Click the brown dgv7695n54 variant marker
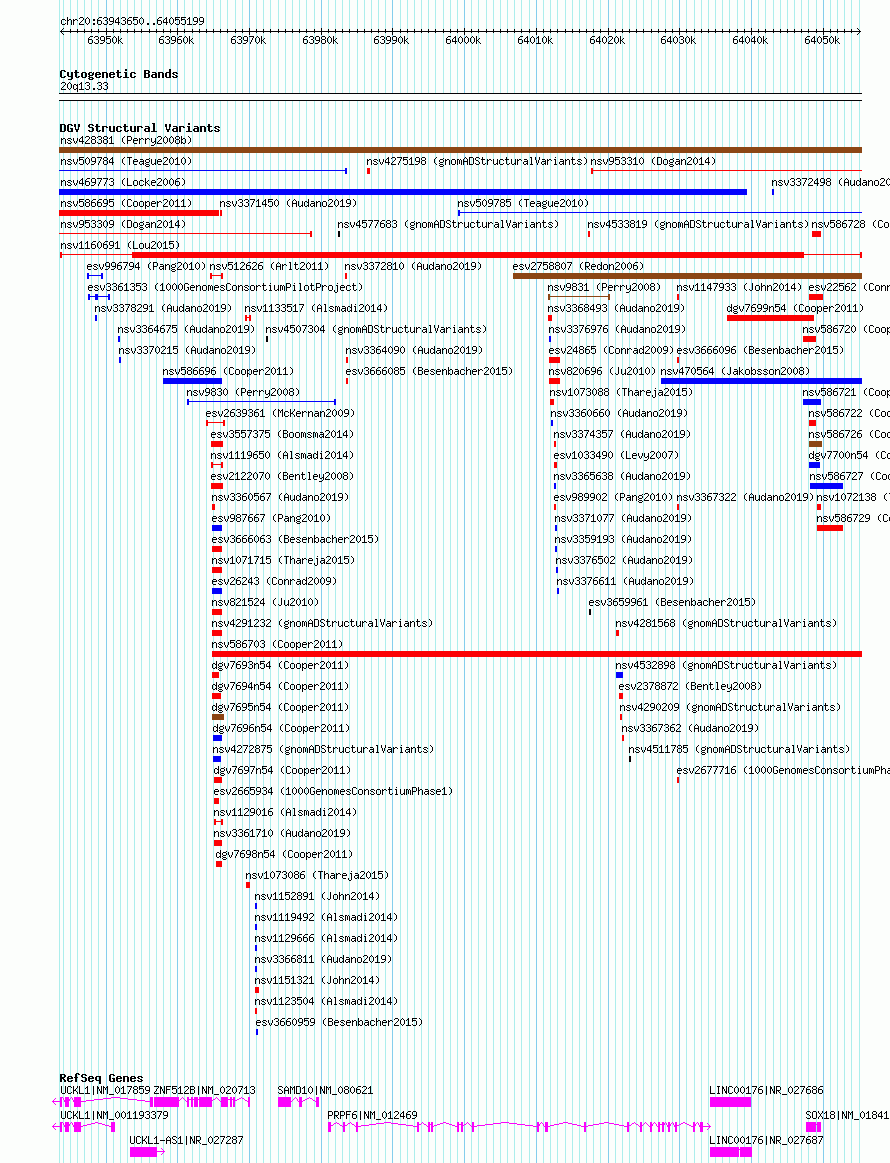This screenshot has height=1163, width=890. click(x=218, y=717)
